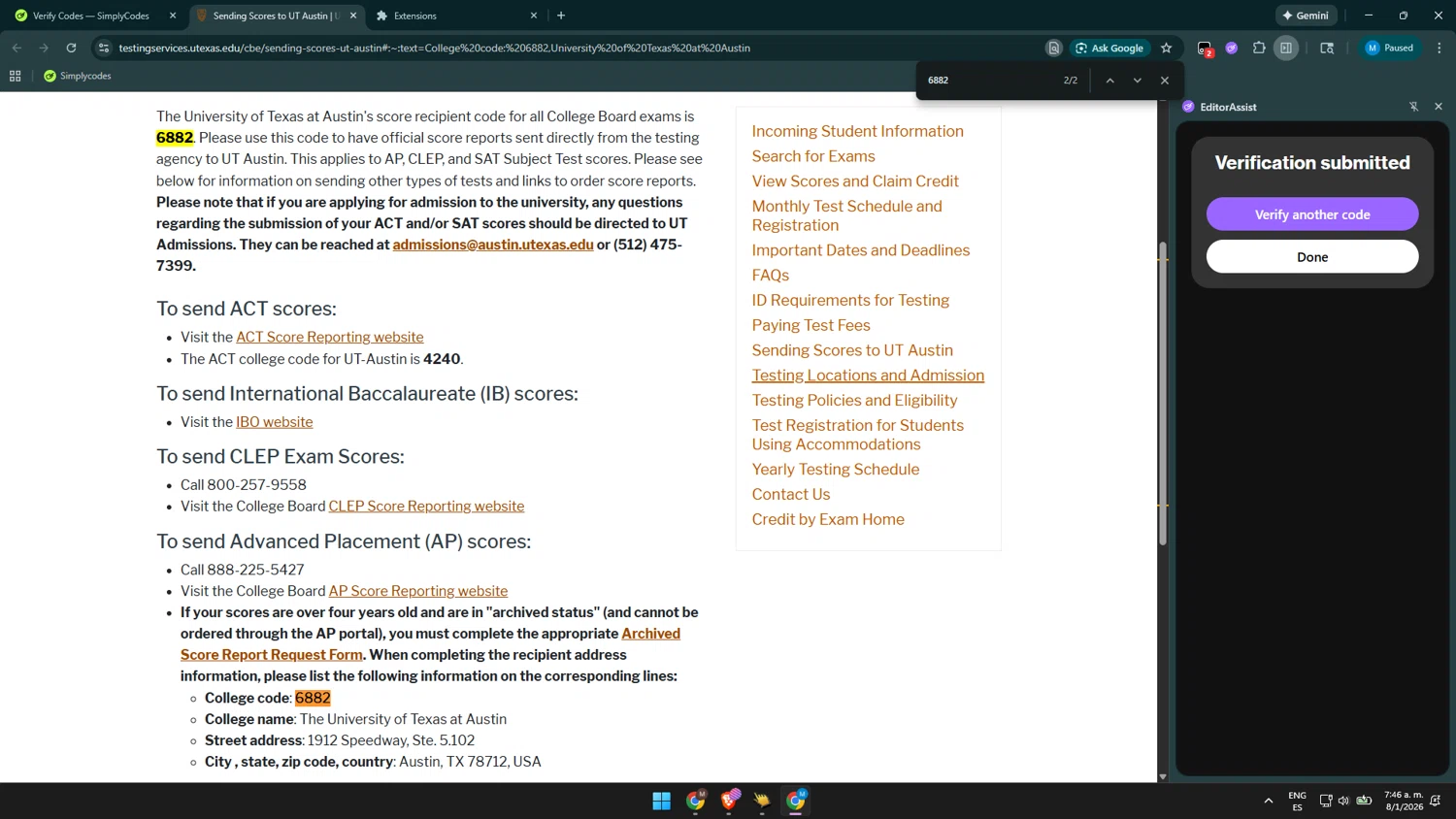
Task: Open Incoming Student Information sidebar link
Action: click(858, 131)
